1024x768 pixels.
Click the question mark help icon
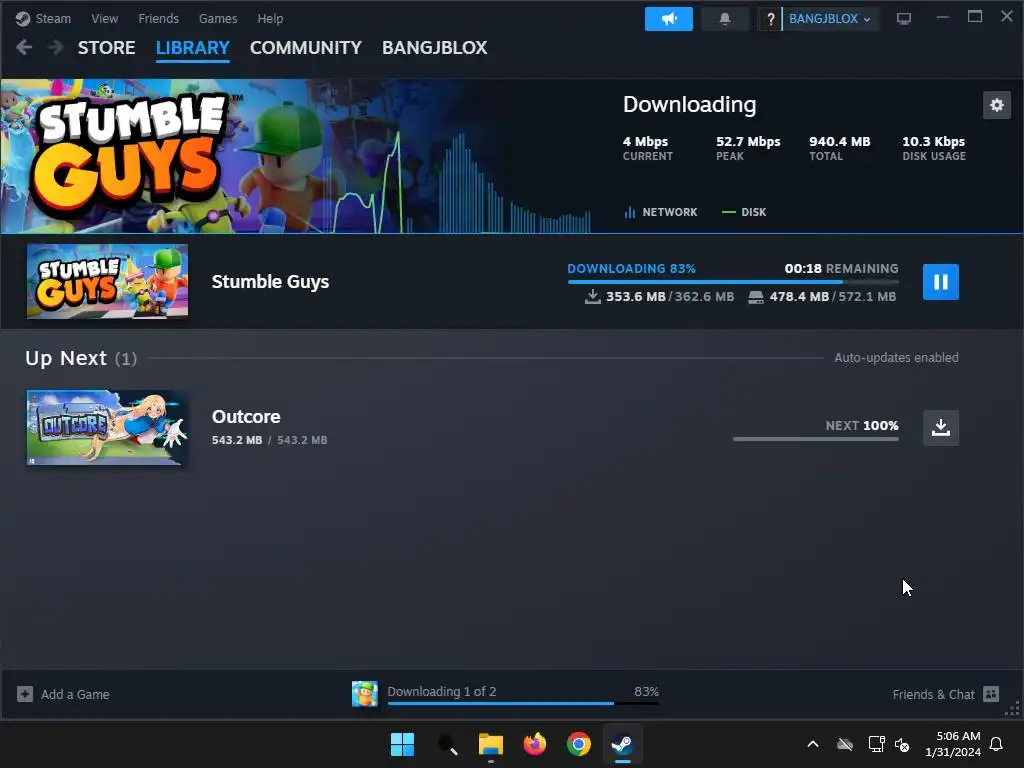click(770, 19)
